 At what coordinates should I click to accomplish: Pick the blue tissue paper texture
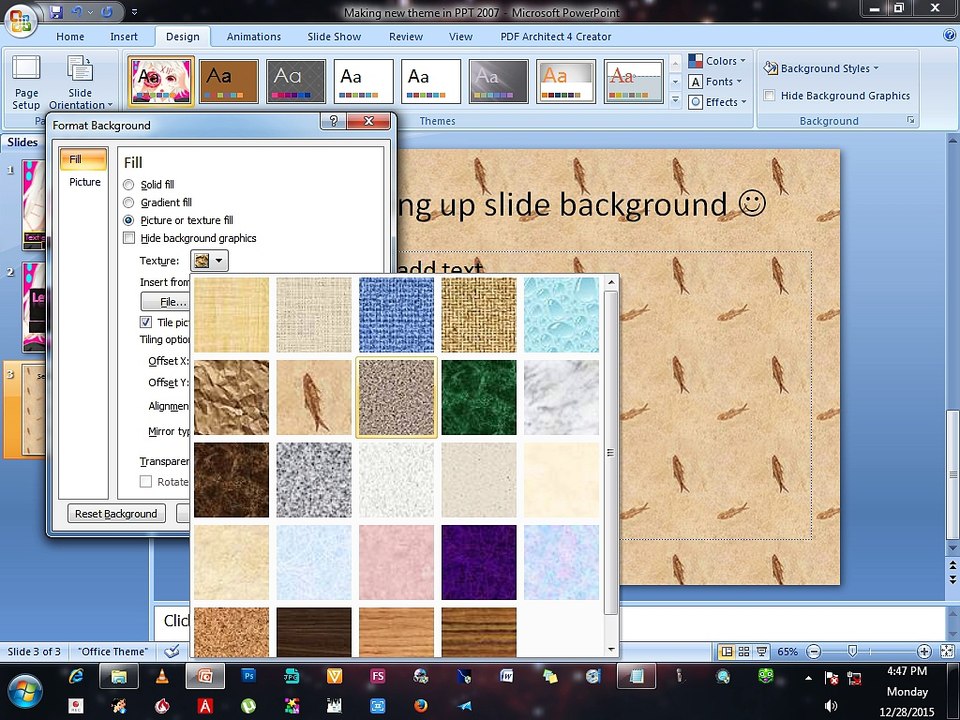coord(313,562)
